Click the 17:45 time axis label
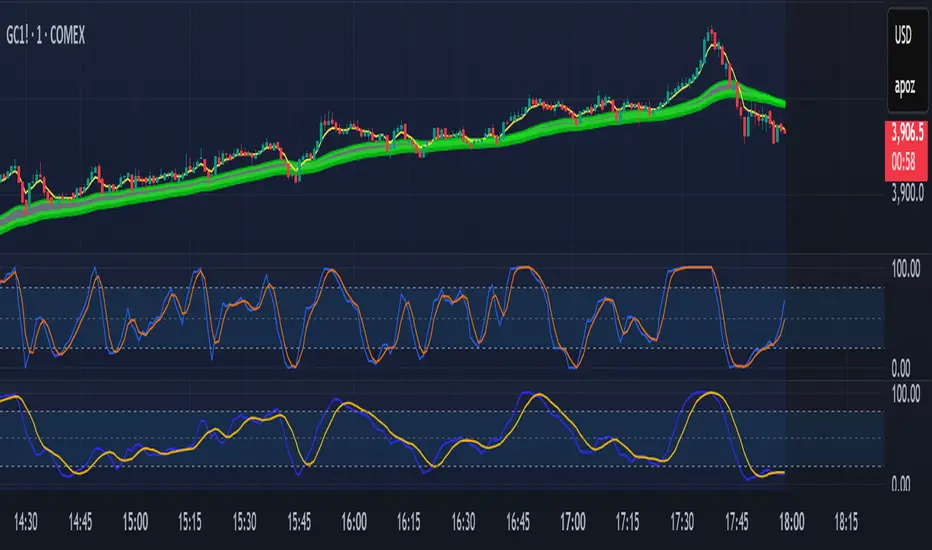 point(736,522)
